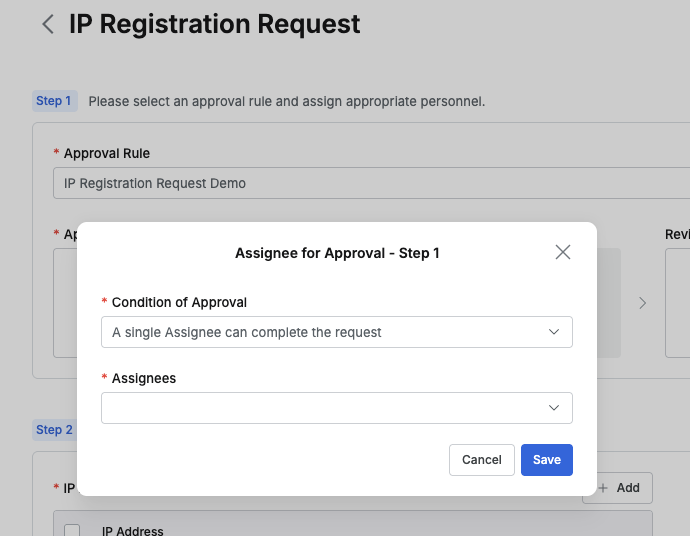Open the Condition of Approval dropdown
This screenshot has width=690, height=536.
coord(336,332)
